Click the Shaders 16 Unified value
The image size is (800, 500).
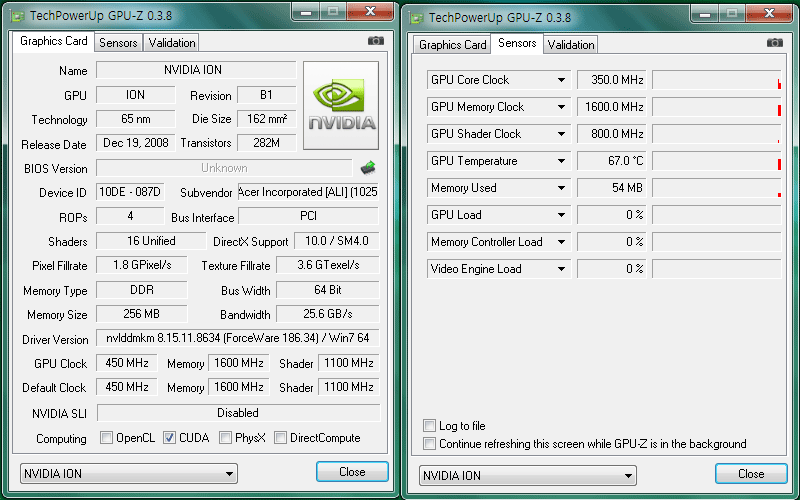(x=151, y=241)
